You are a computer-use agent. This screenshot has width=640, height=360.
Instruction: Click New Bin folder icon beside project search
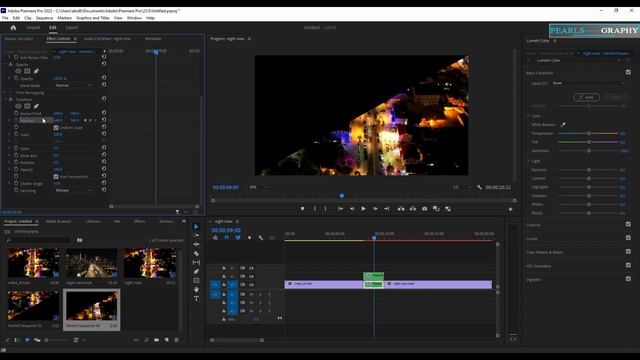click(x=80, y=240)
